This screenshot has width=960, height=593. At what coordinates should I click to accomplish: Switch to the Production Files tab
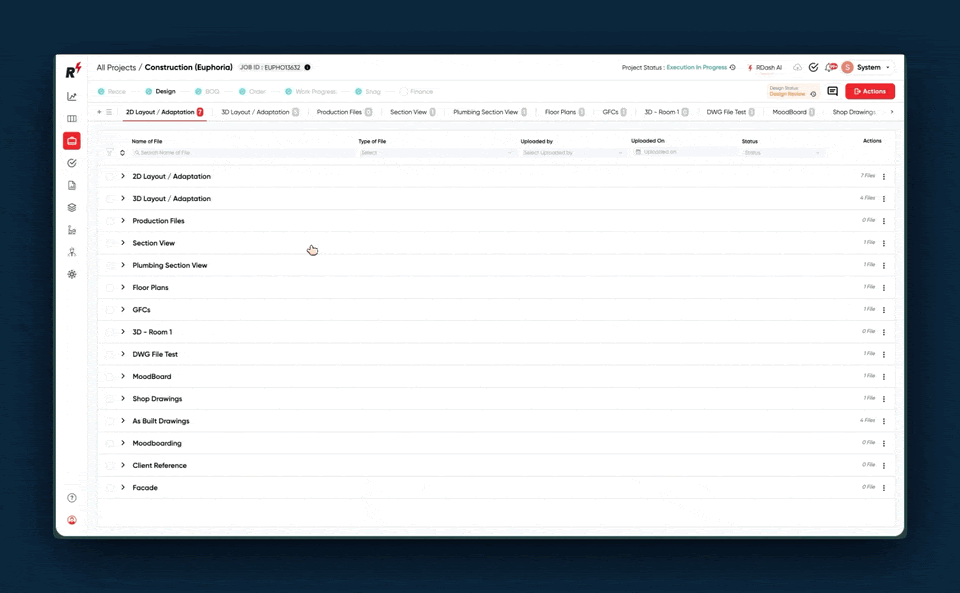click(339, 112)
